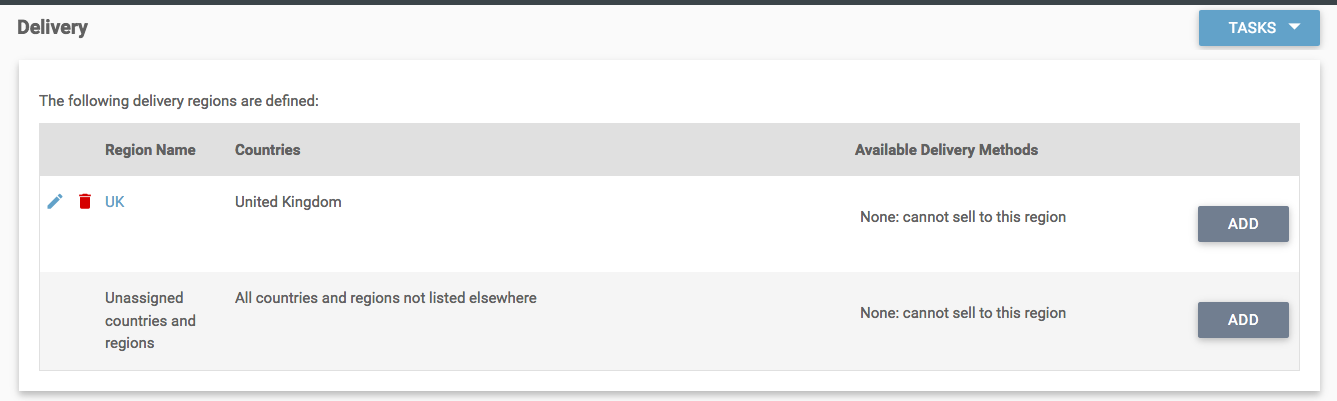The width and height of the screenshot is (1337, 401).
Task: Click the Delivery page heading
Action: coord(53,28)
